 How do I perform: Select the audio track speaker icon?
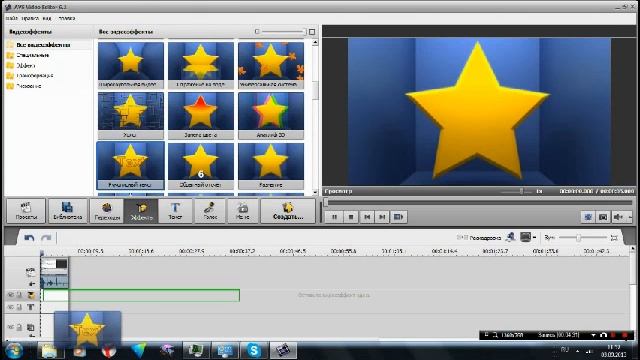click(31, 283)
